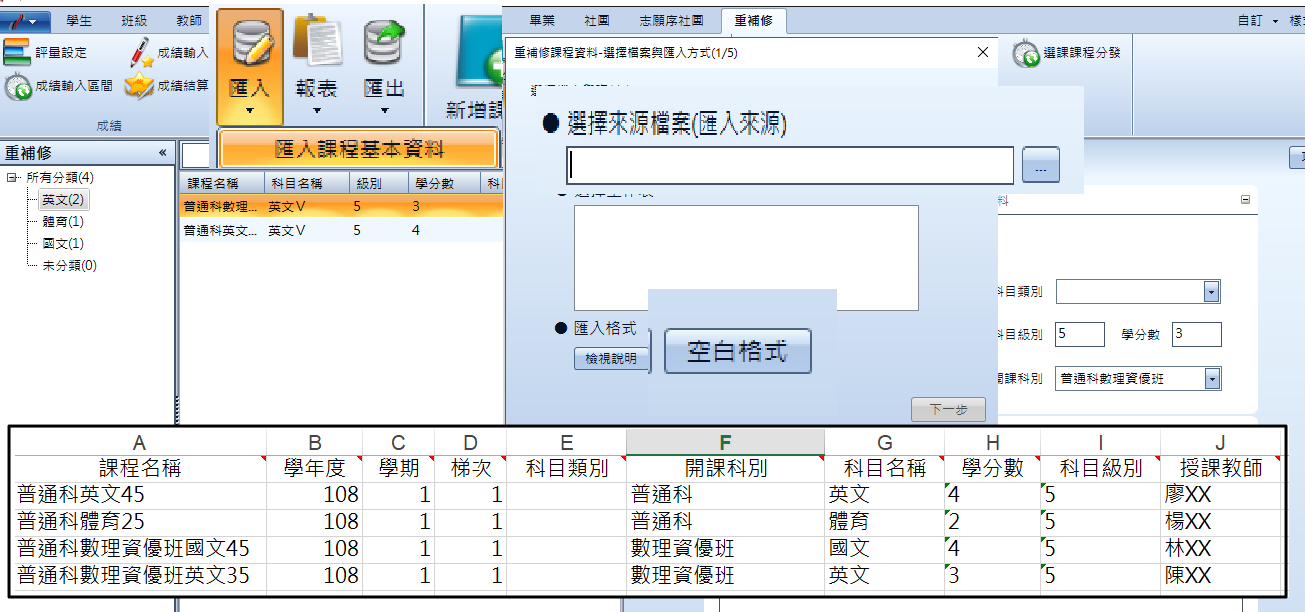
Task: Click the search box above the course list
Action: 198,153
